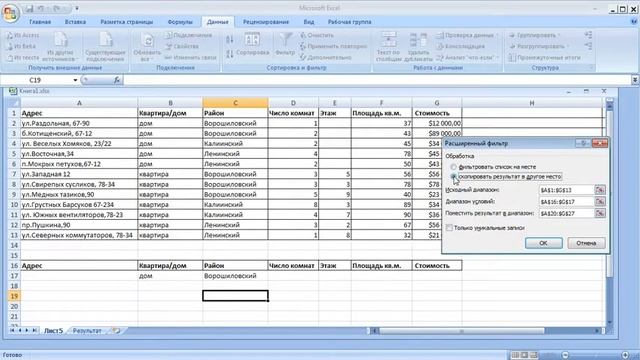The height and width of the screenshot is (360, 640).
Task: Click 'Исходный диапазон' input field
Action: click(x=566, y=190)
